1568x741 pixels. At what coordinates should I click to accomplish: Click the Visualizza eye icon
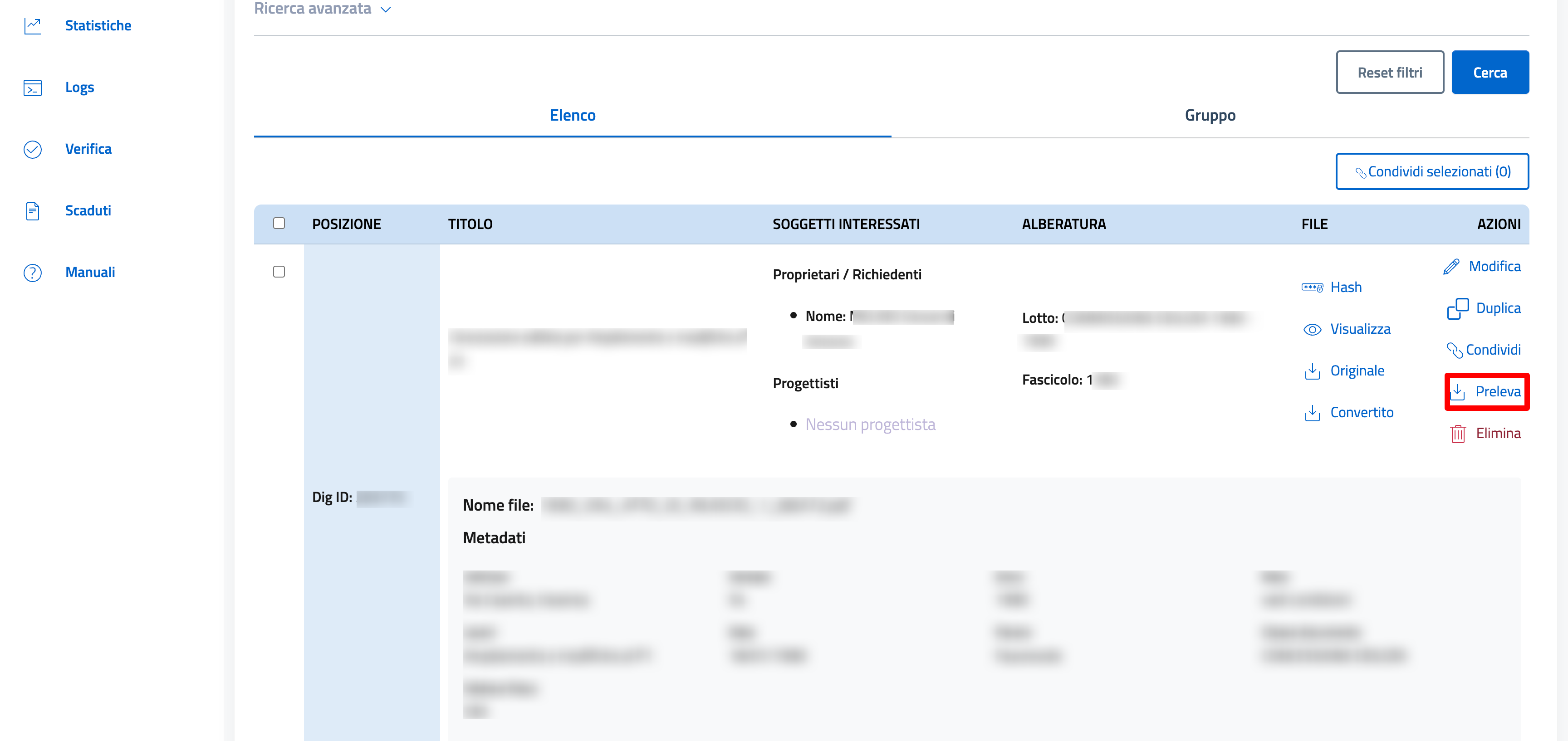click(x=1312, y=329)
